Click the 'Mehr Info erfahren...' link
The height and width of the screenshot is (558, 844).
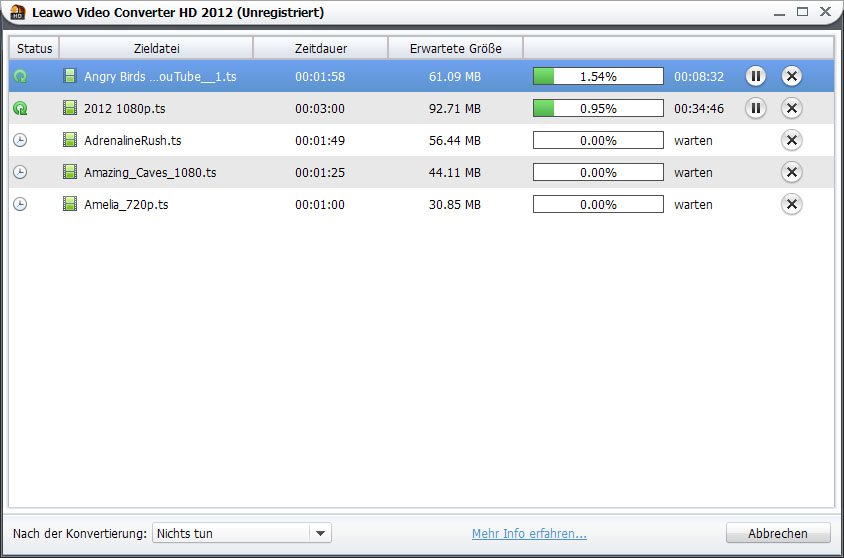click(x=529, y=534)
